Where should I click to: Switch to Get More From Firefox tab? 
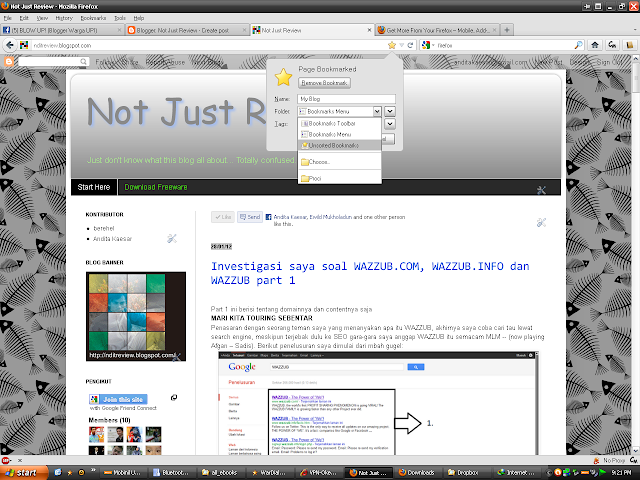437,30
